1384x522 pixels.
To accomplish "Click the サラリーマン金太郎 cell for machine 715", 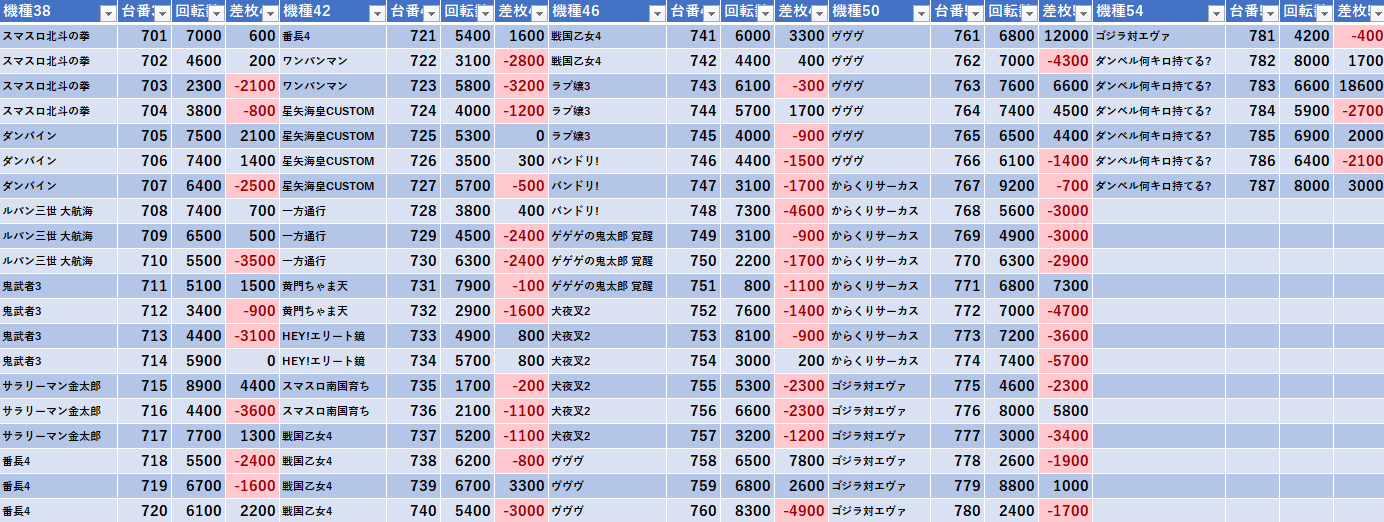I will coord(59,386).
